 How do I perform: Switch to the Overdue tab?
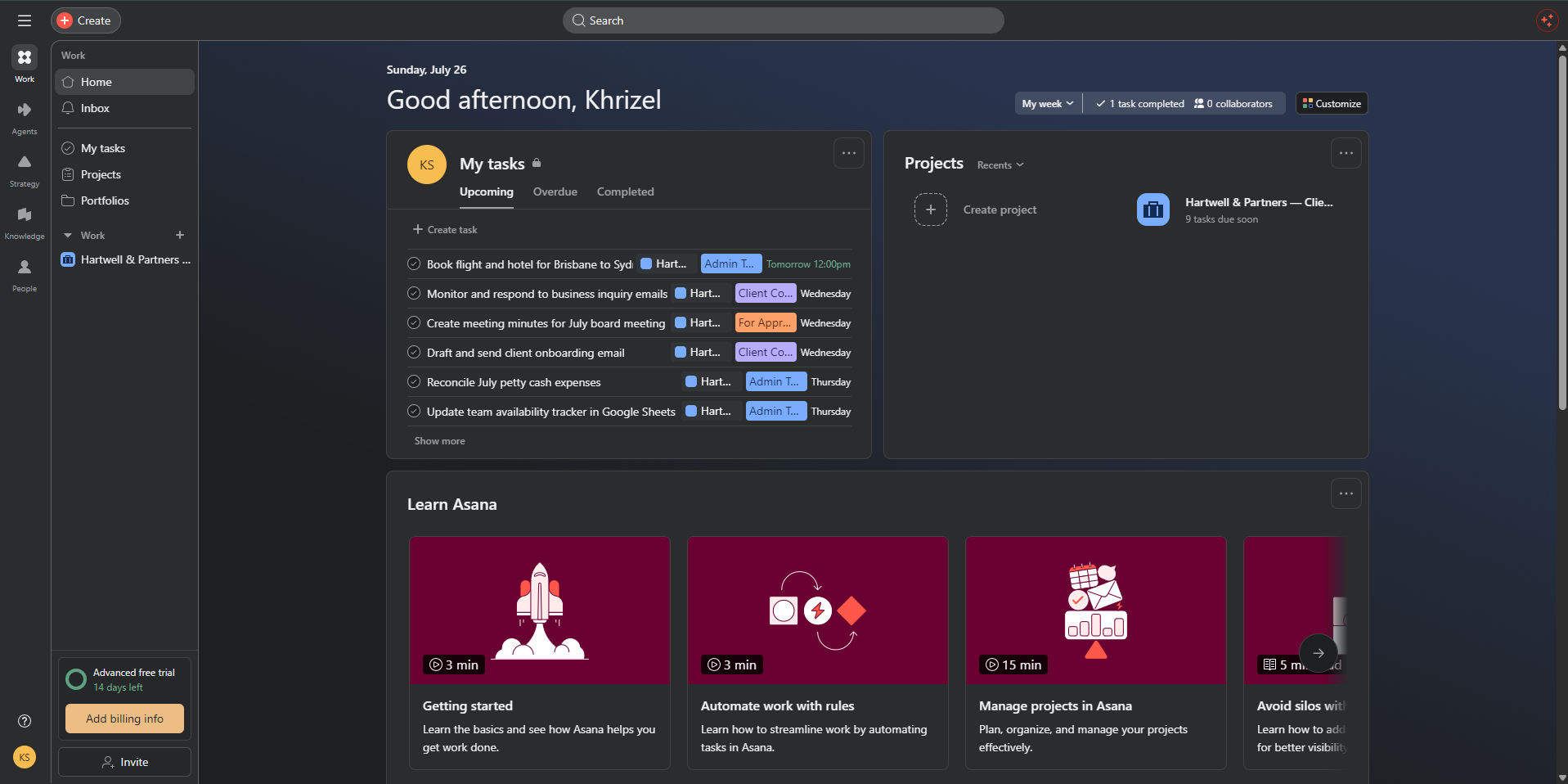point(555,191)
